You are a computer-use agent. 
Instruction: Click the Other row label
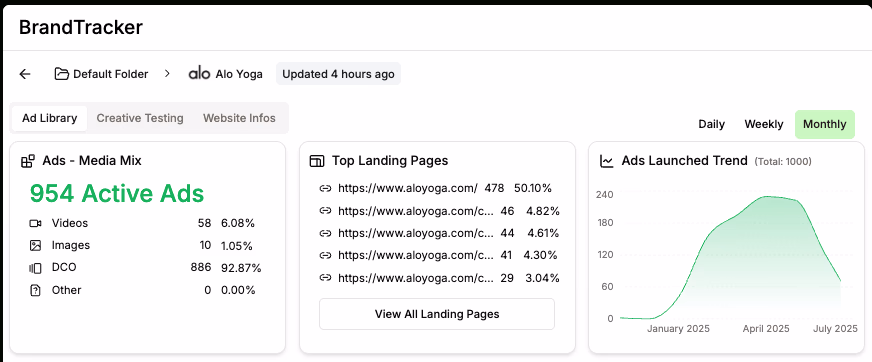pyautogui.click(x=66, y=290)
